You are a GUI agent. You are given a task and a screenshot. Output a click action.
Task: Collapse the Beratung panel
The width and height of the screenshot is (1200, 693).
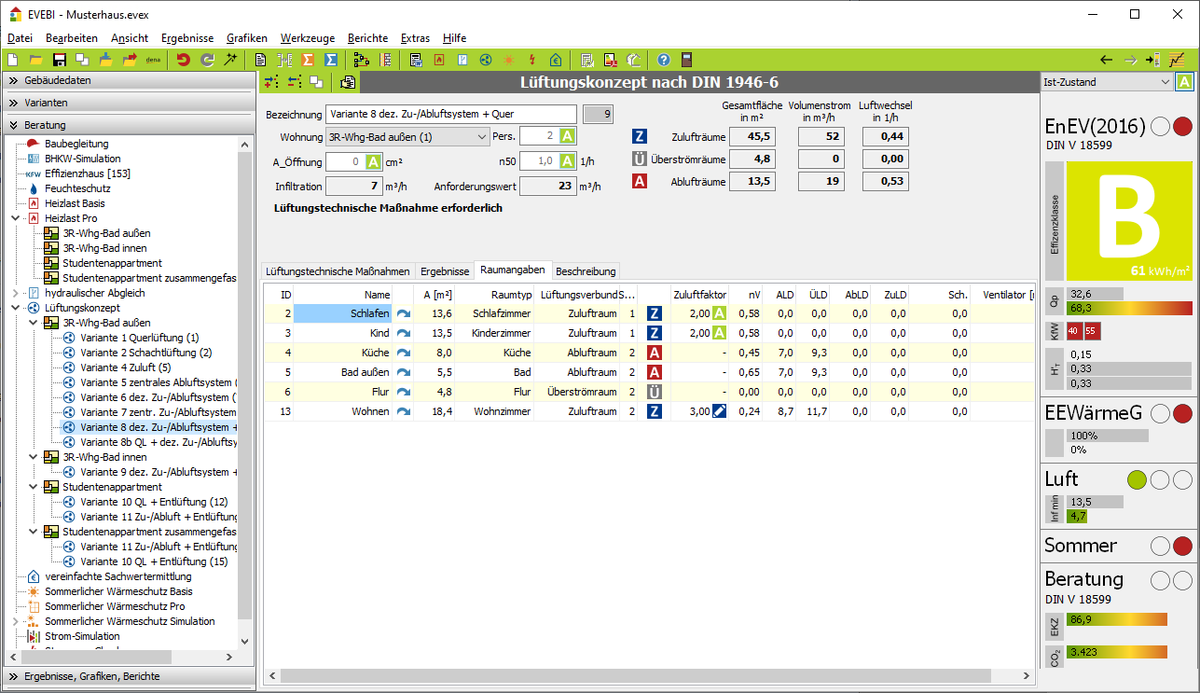click(x=128, y=126)
